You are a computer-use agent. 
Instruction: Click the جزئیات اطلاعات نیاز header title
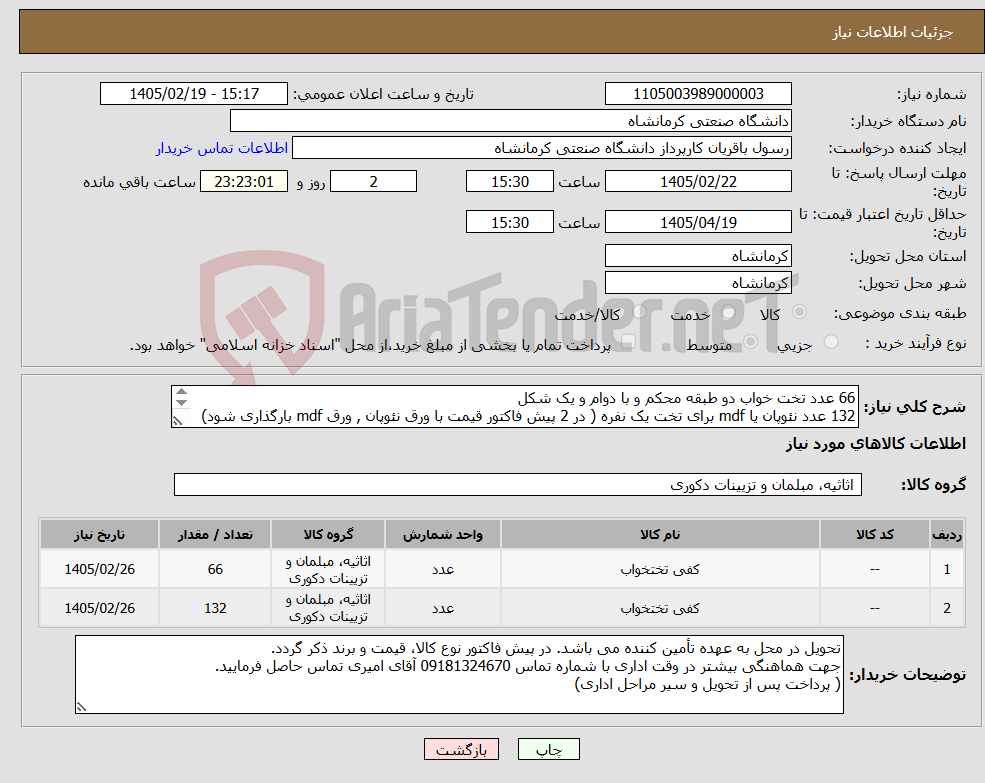(893, 32)
